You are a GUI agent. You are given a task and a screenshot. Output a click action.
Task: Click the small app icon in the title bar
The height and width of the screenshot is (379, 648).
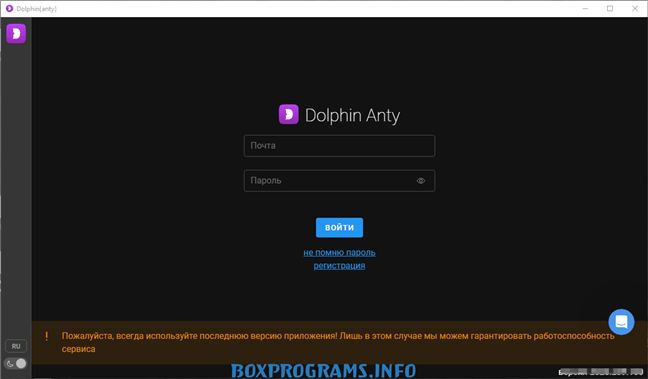tap(9, 8)
